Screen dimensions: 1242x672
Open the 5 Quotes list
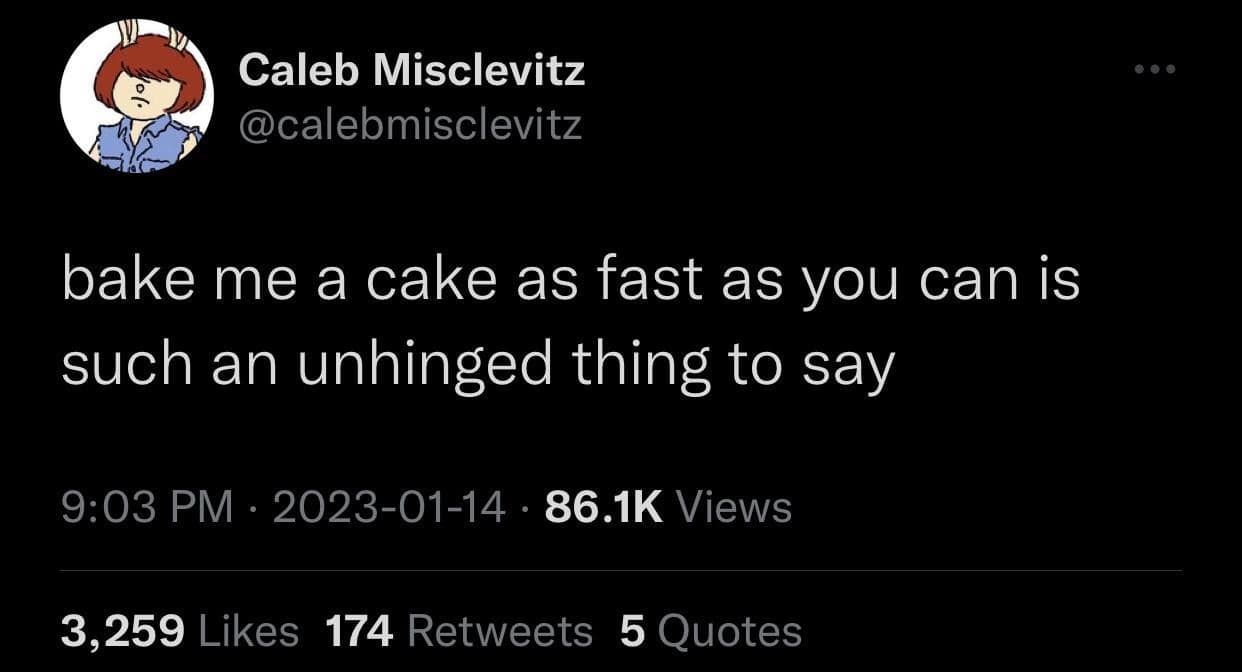pyautogui.click(x=630, y=630)
